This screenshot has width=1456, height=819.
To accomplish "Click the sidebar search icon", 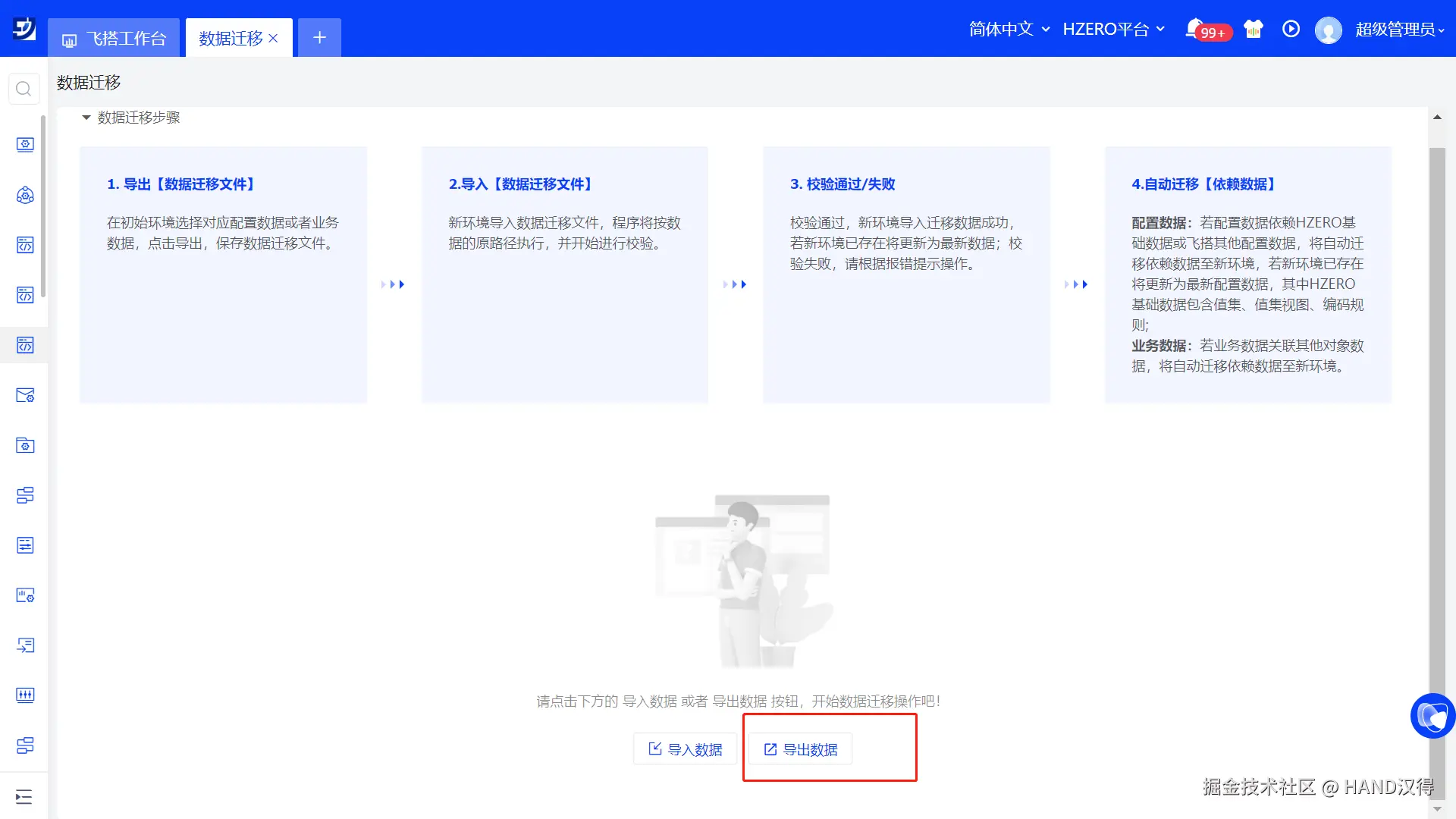I will click(24, 89).
